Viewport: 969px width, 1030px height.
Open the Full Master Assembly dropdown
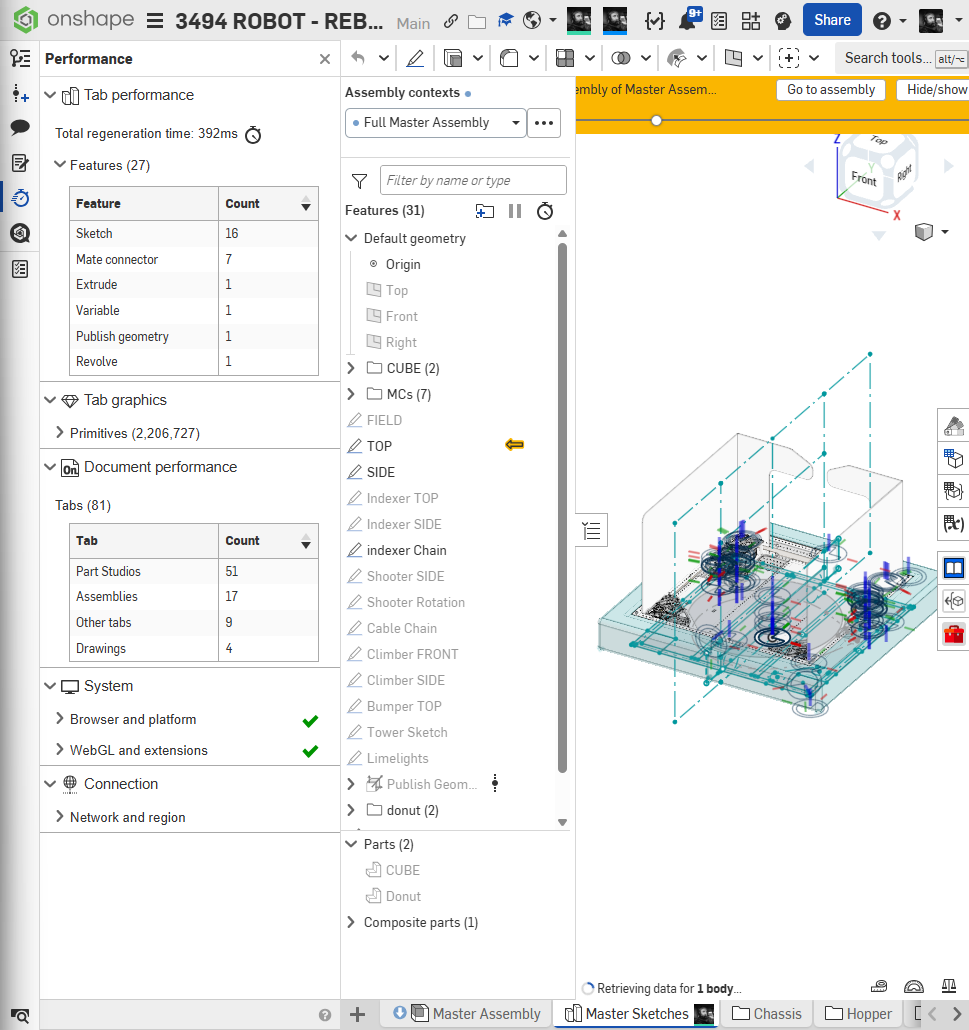coord(435,123)
